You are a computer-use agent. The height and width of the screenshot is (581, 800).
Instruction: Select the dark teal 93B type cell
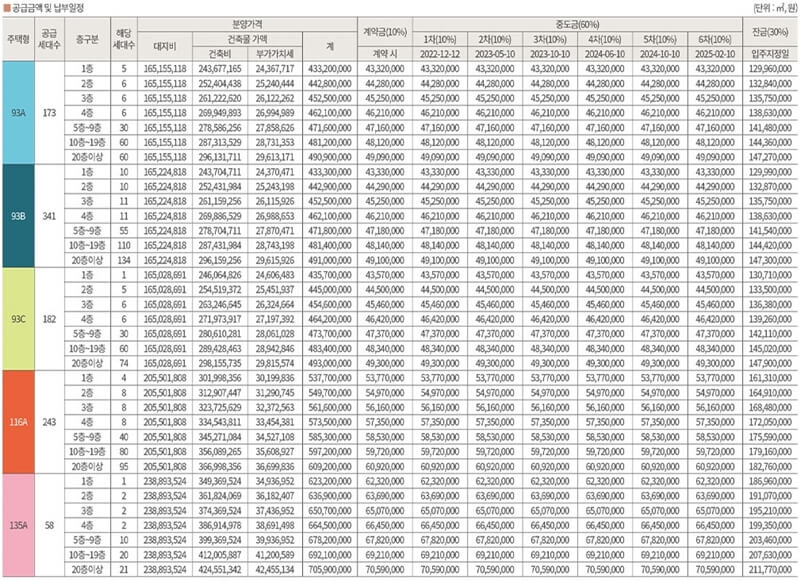tap(18, 216)
